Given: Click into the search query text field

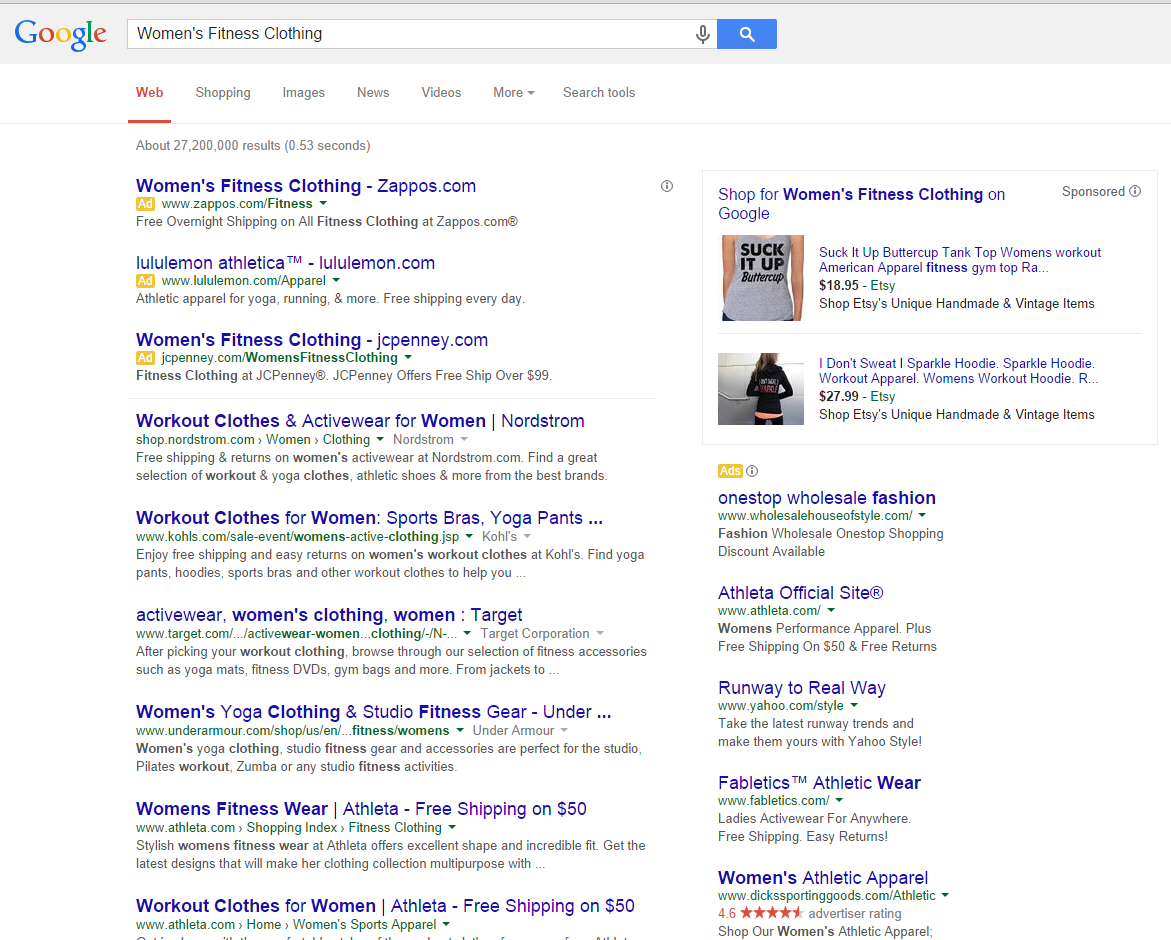Looking at the screenshot, I should (410, 34).
